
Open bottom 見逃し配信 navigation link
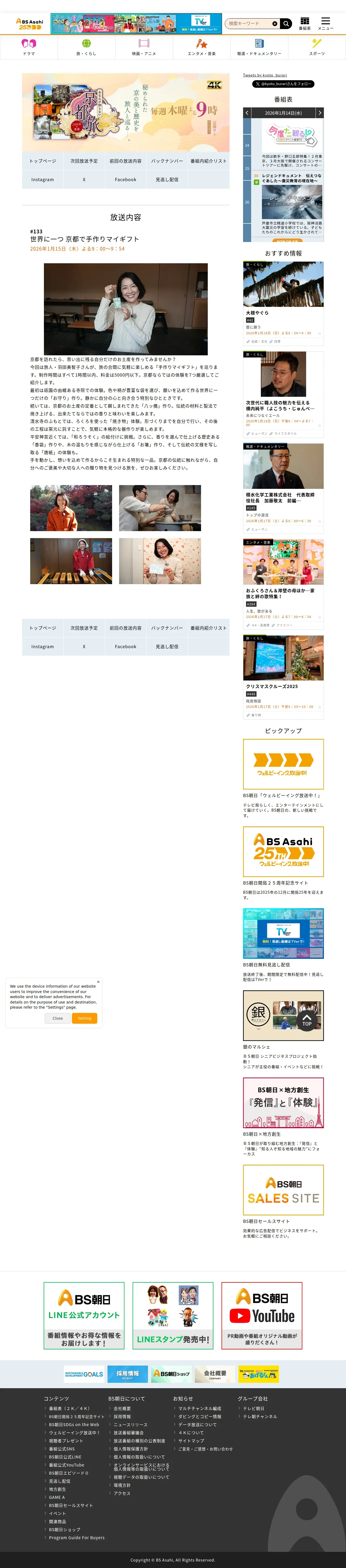coord(167,646)
